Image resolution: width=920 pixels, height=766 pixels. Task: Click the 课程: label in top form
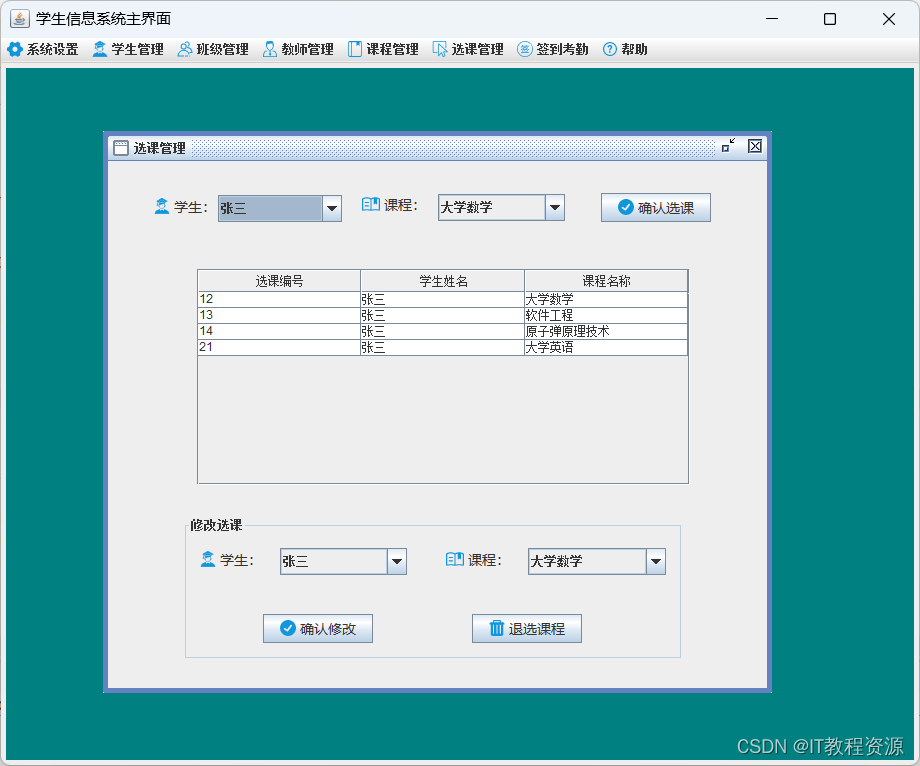401,205
